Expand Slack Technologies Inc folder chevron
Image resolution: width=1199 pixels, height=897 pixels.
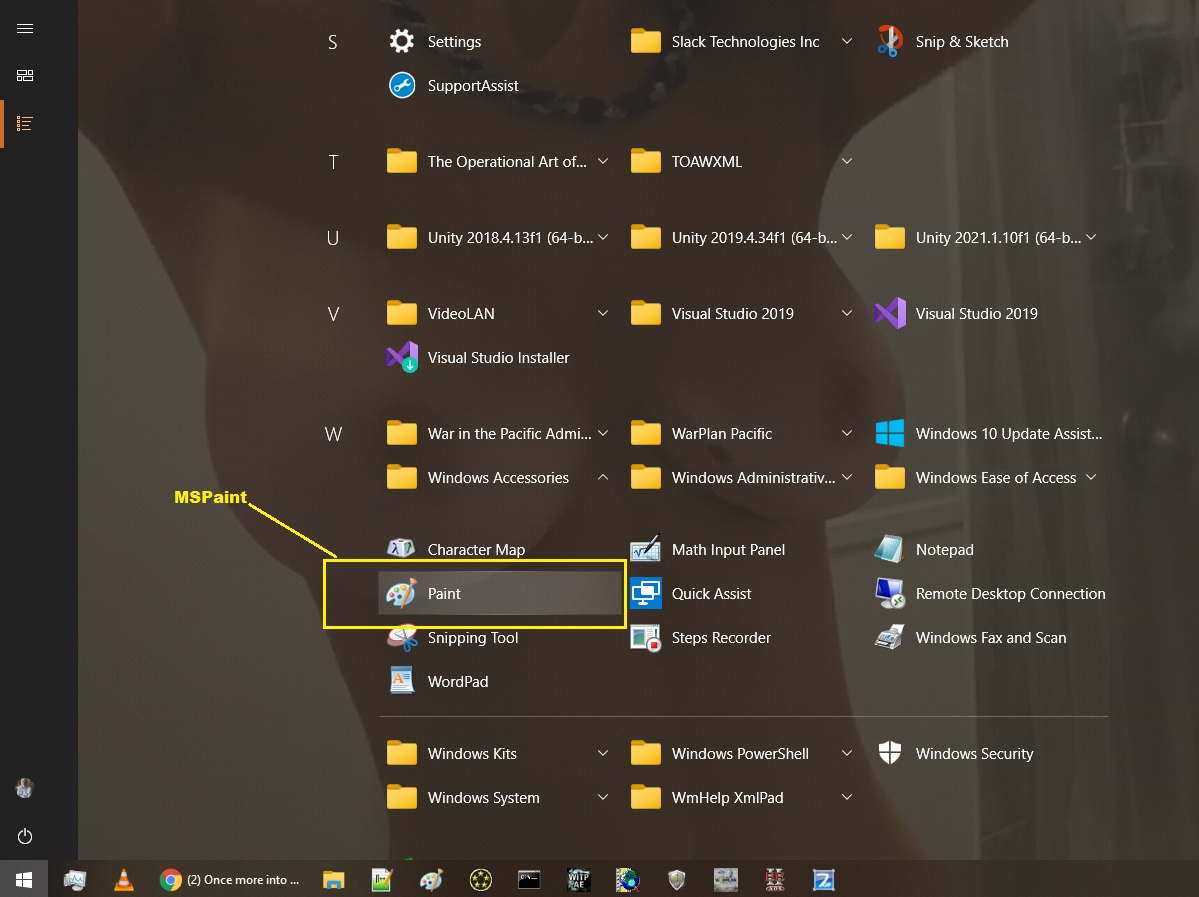(x=846, y=41)
